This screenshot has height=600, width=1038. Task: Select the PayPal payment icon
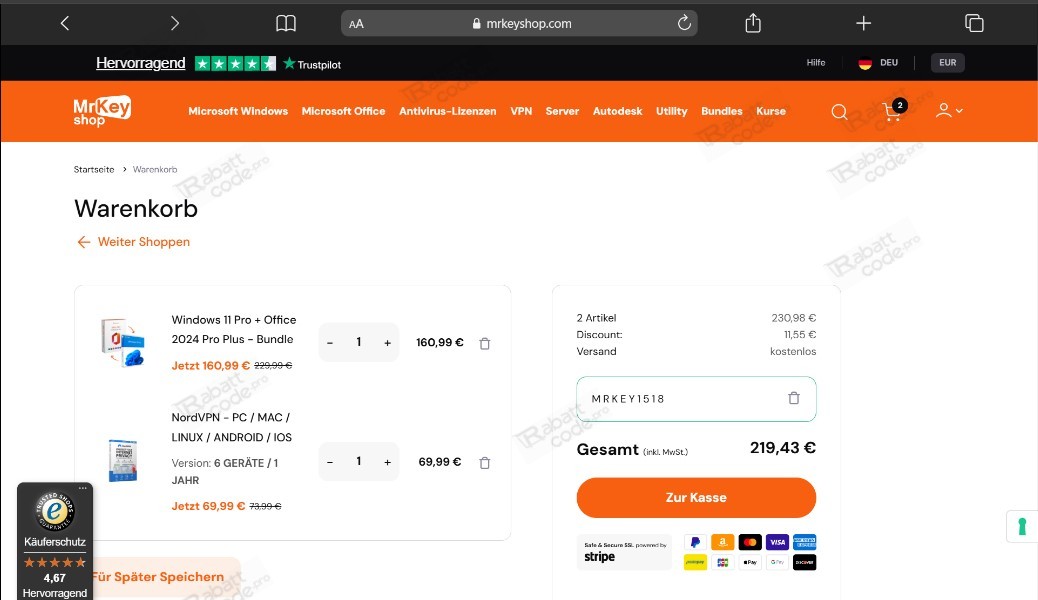(694, 542)
